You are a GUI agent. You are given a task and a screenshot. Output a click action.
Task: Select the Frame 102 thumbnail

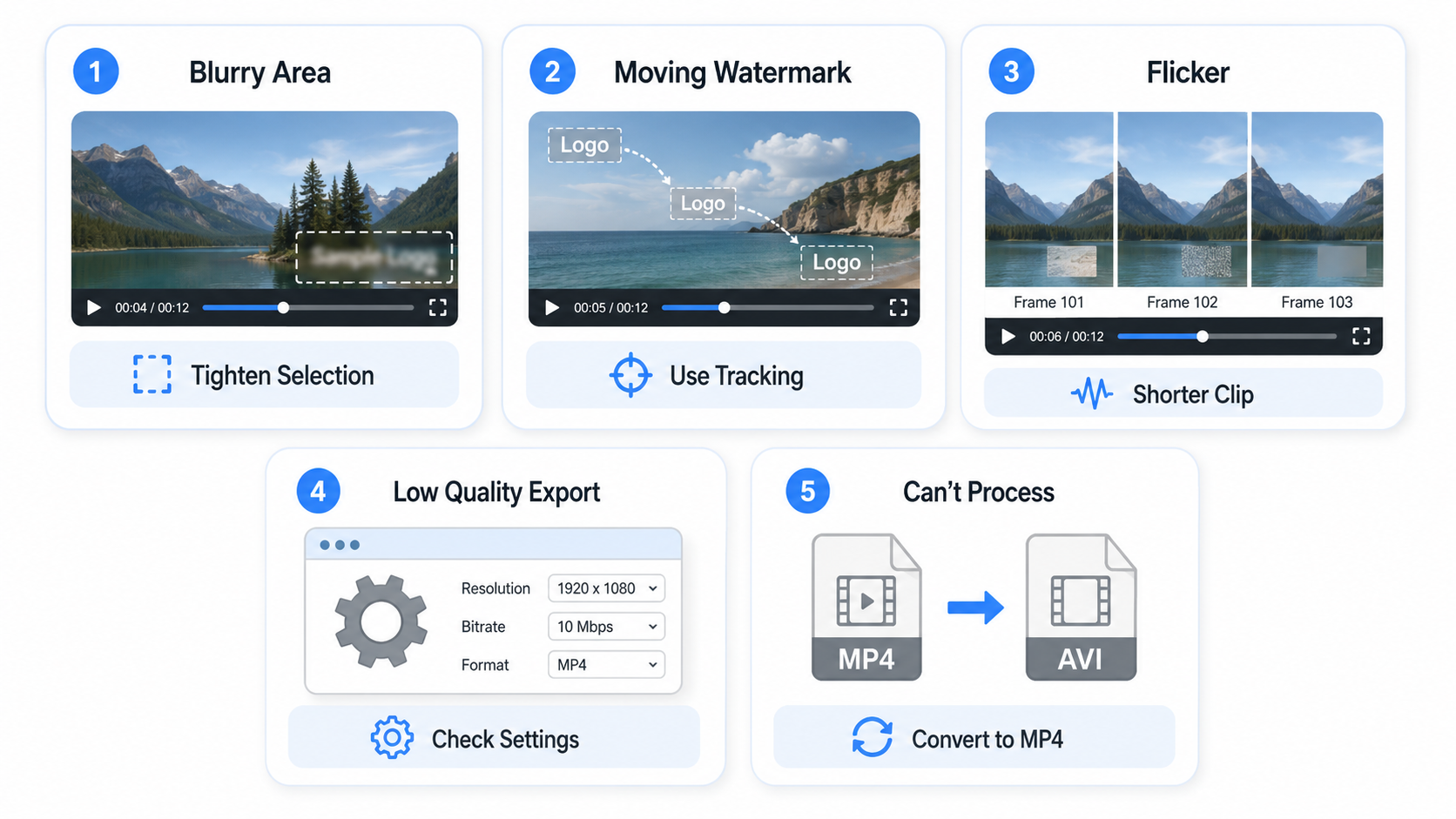(1182, 199)
